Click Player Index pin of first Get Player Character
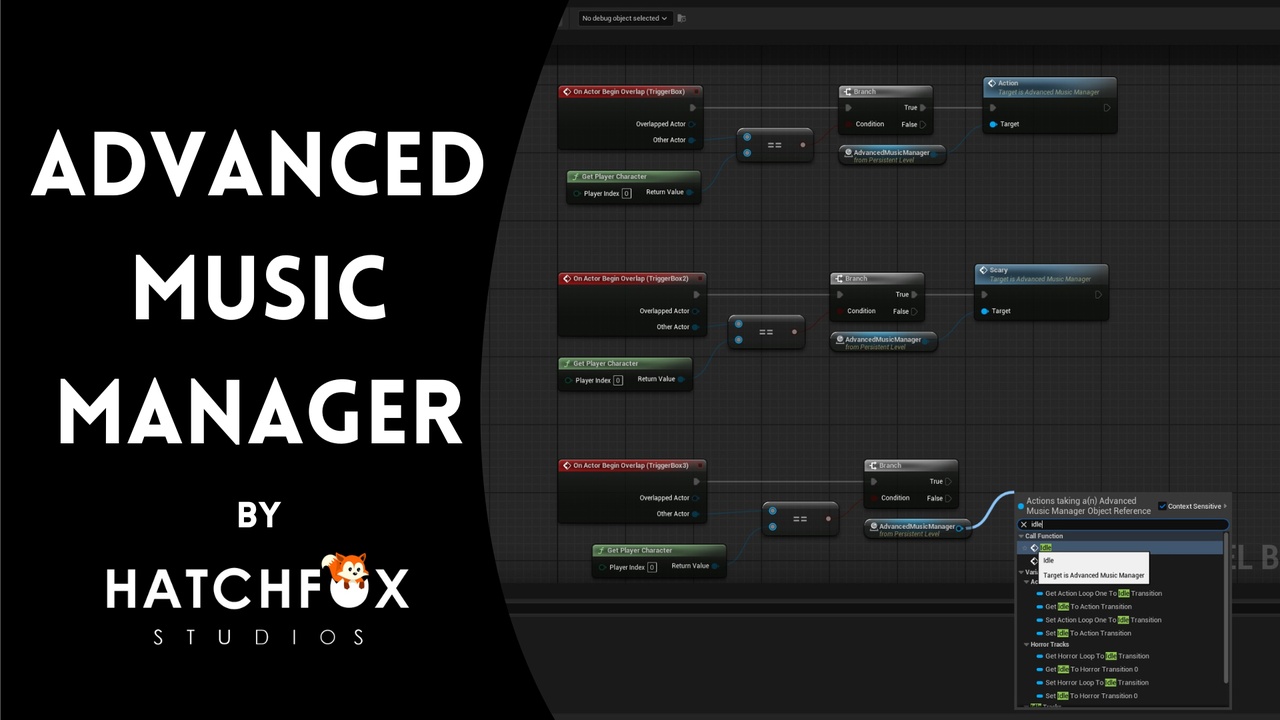 pos(577,193)
